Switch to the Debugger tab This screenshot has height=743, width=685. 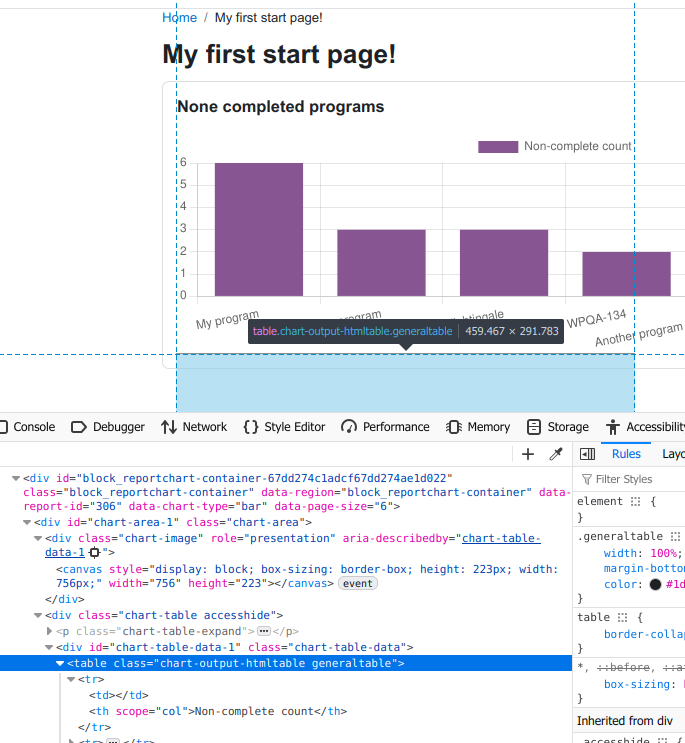[x=108, y=427]
